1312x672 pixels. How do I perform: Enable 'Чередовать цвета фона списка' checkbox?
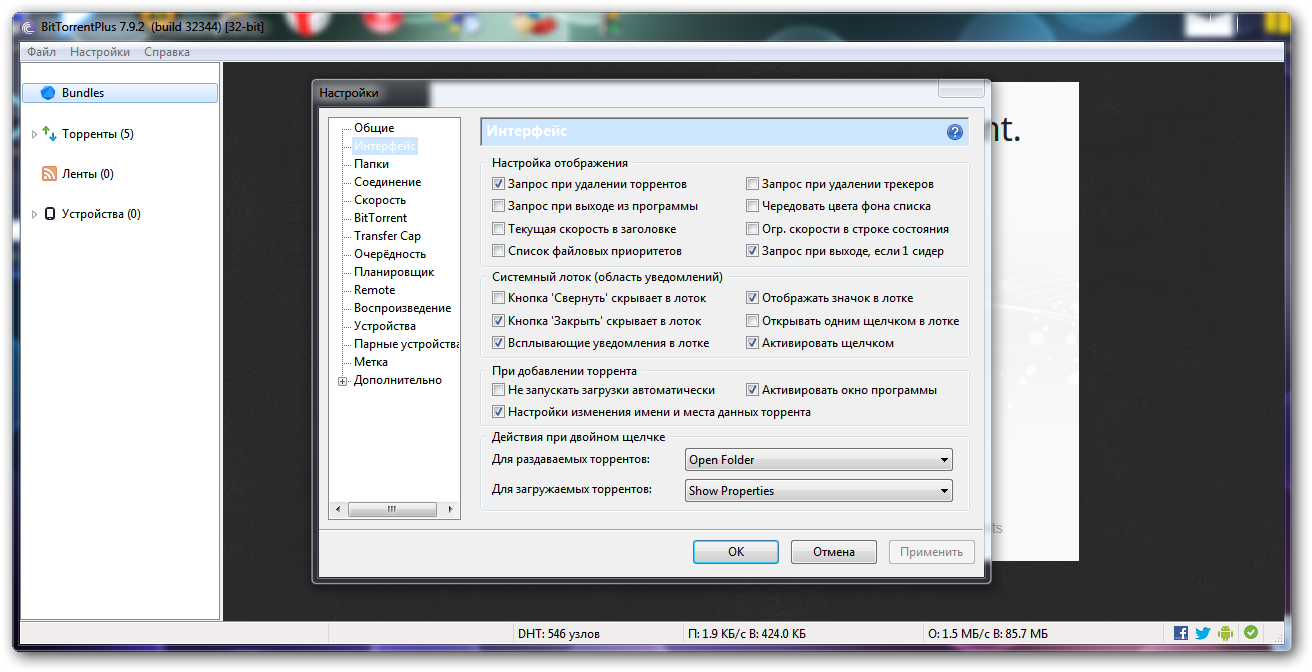(753, 206)
